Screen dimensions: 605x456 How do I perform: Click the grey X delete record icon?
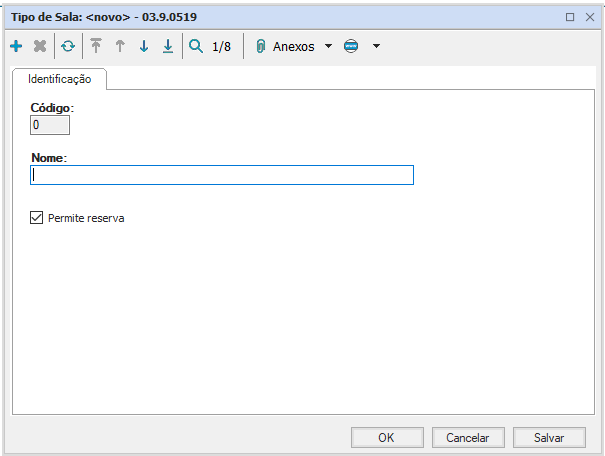point(40,46)
